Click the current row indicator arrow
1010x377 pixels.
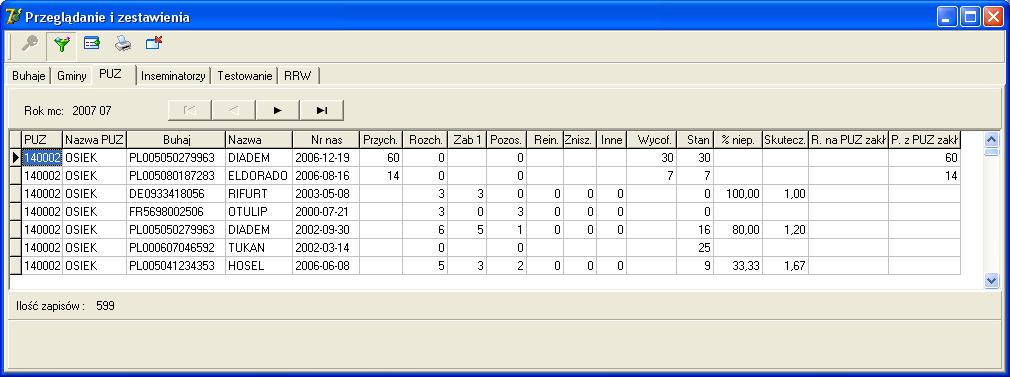tap(15, 158)
